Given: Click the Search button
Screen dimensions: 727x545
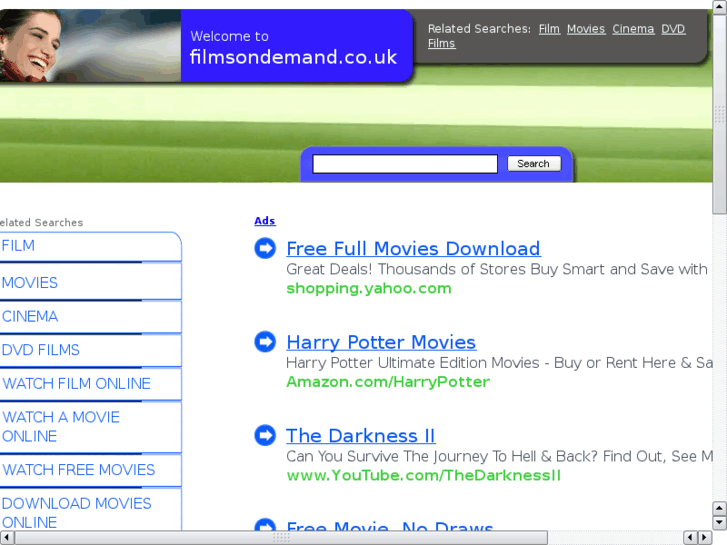Looking at the screenshot, I should pos(534,164).
